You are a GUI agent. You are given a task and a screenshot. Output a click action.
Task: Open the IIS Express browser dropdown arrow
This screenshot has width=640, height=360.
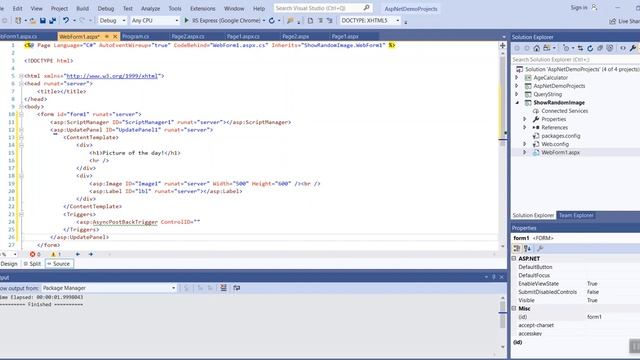coord(264,20)
